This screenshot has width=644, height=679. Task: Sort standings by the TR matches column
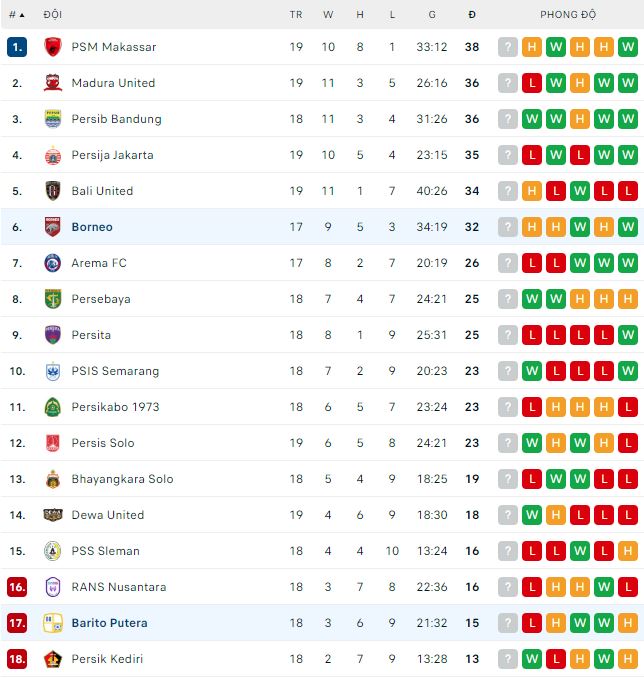[x=296, y=15]
